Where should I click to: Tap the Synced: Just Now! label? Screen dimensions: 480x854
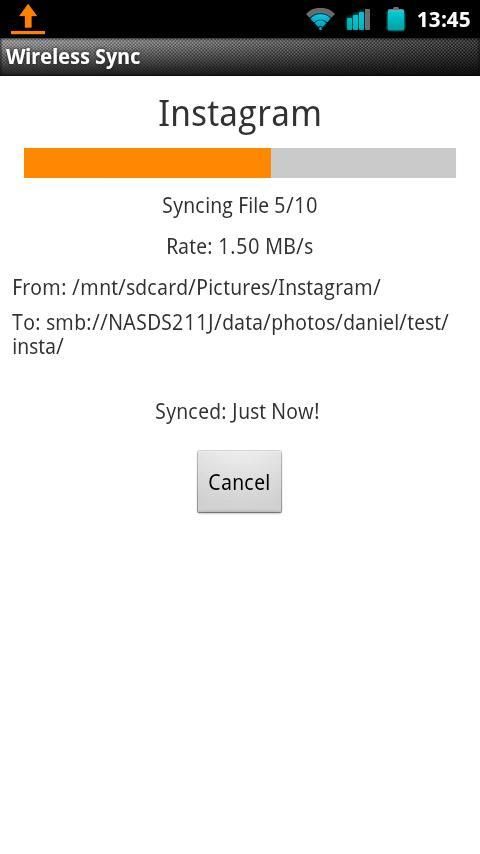coord(238,412)
